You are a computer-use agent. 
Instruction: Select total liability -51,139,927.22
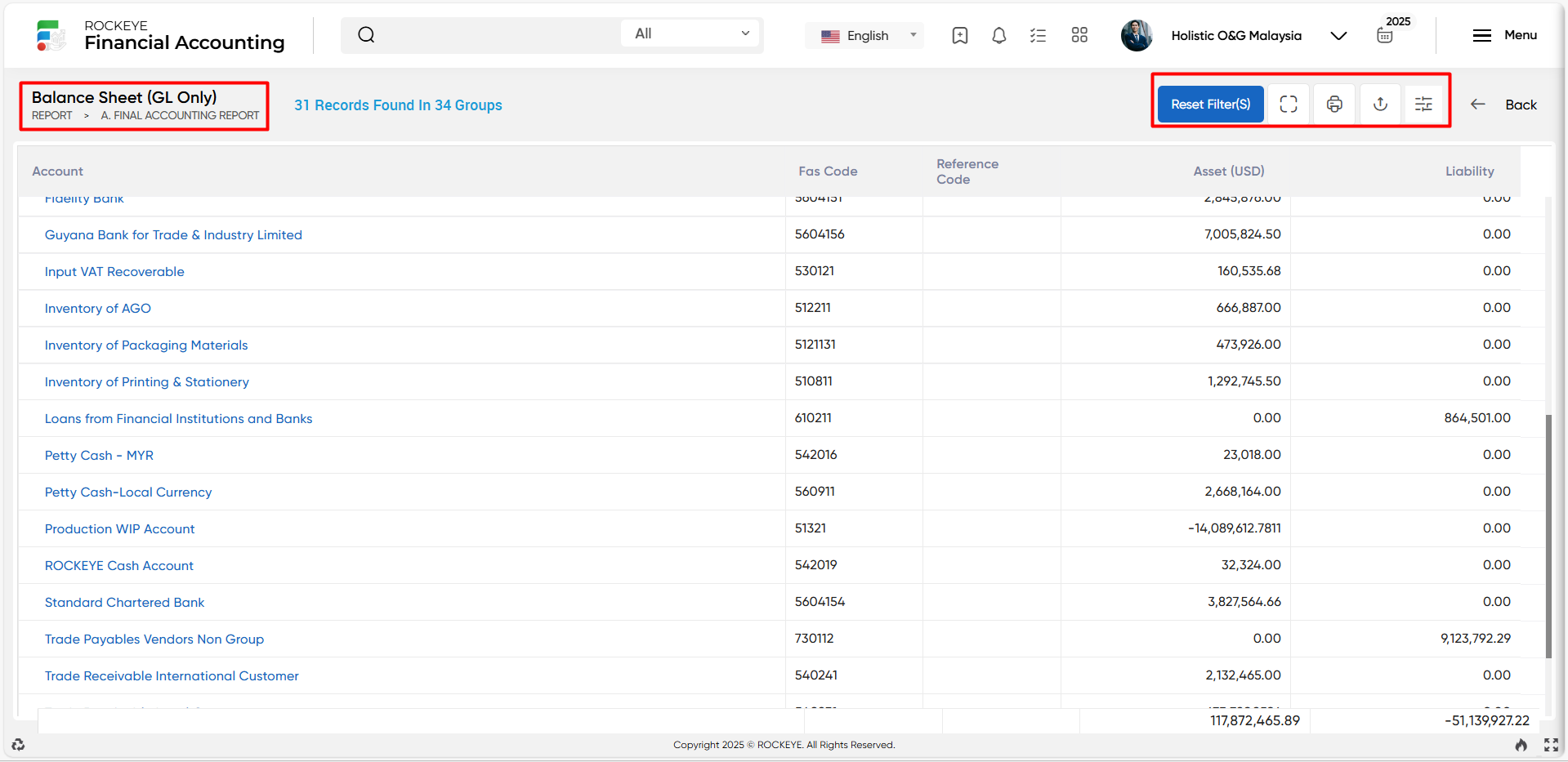(1487, 720)
